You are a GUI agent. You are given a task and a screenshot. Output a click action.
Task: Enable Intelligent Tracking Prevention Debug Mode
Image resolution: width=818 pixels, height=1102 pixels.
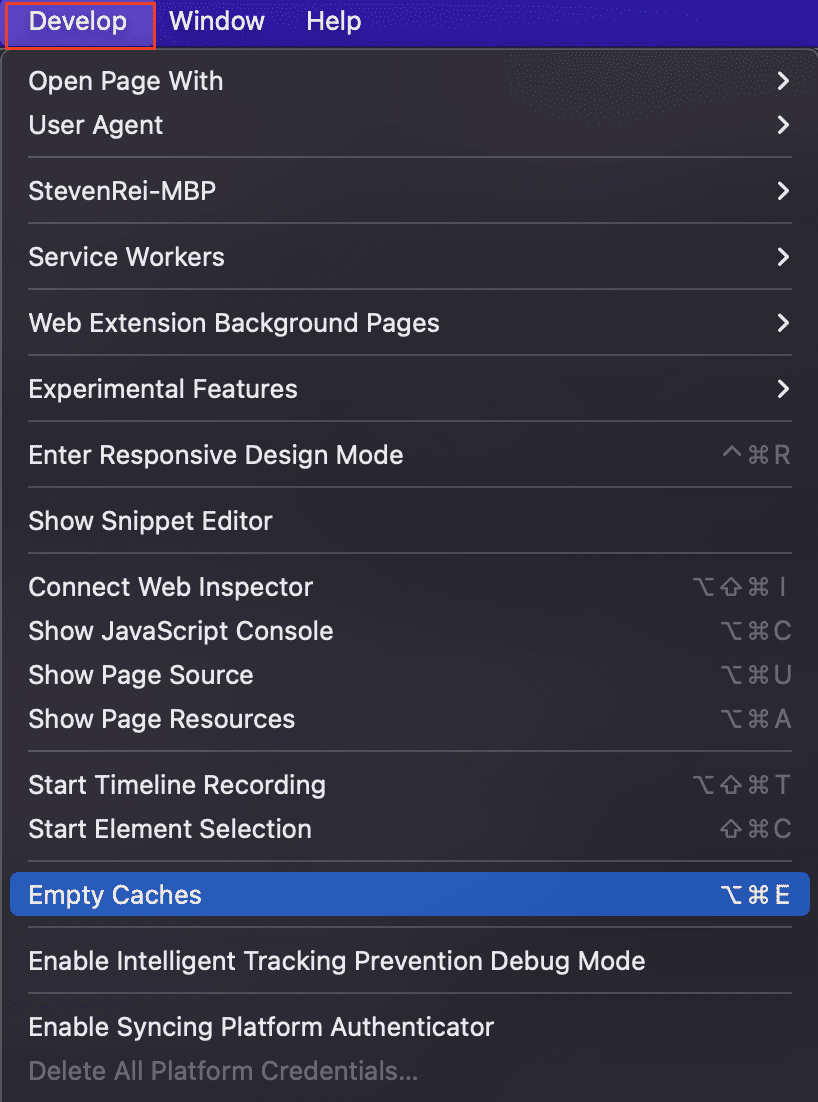tap(337, 961)
